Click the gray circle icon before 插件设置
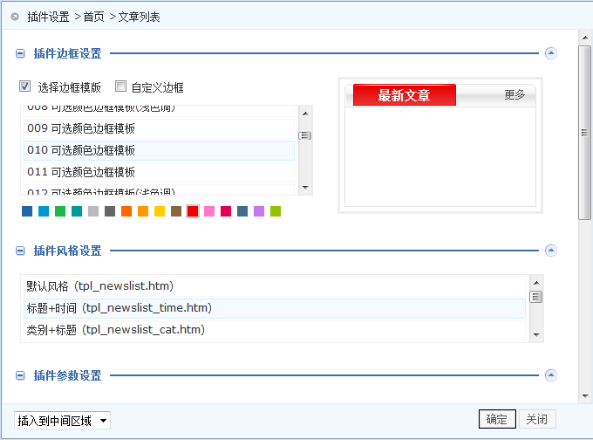The image size is (593, 440). coord(15,17)
